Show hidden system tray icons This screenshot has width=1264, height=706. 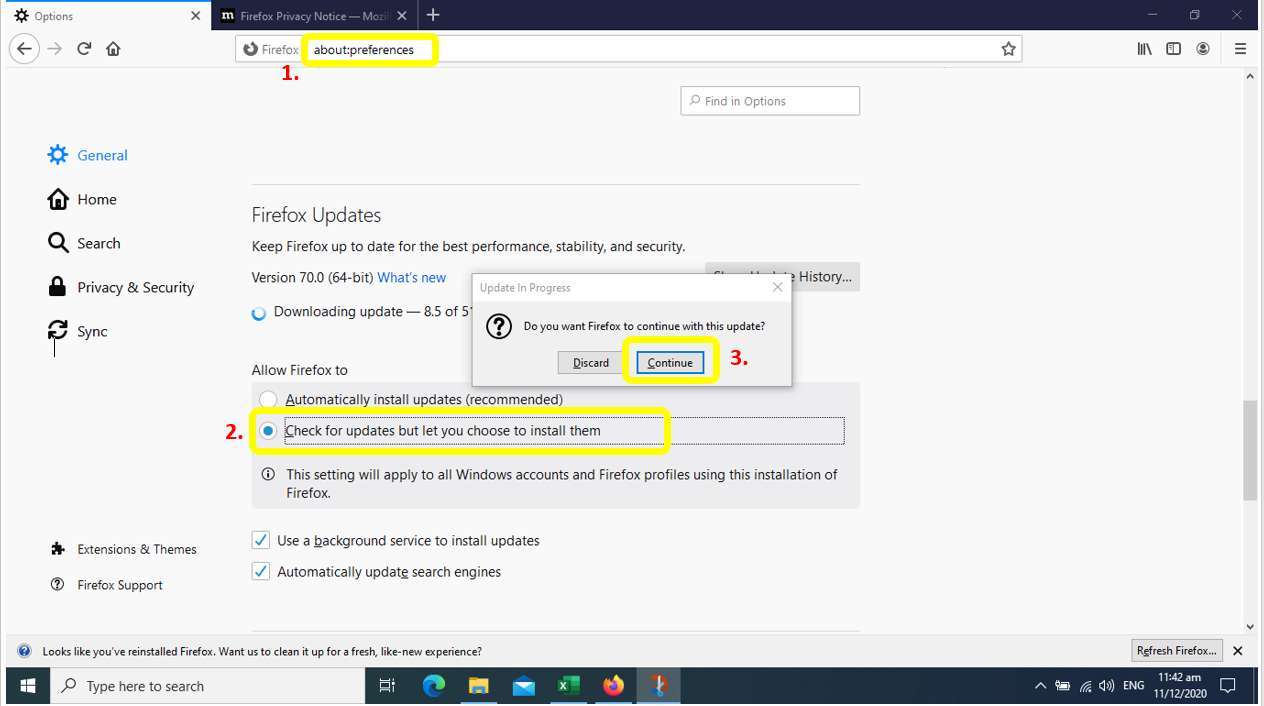pos(1040,686)
